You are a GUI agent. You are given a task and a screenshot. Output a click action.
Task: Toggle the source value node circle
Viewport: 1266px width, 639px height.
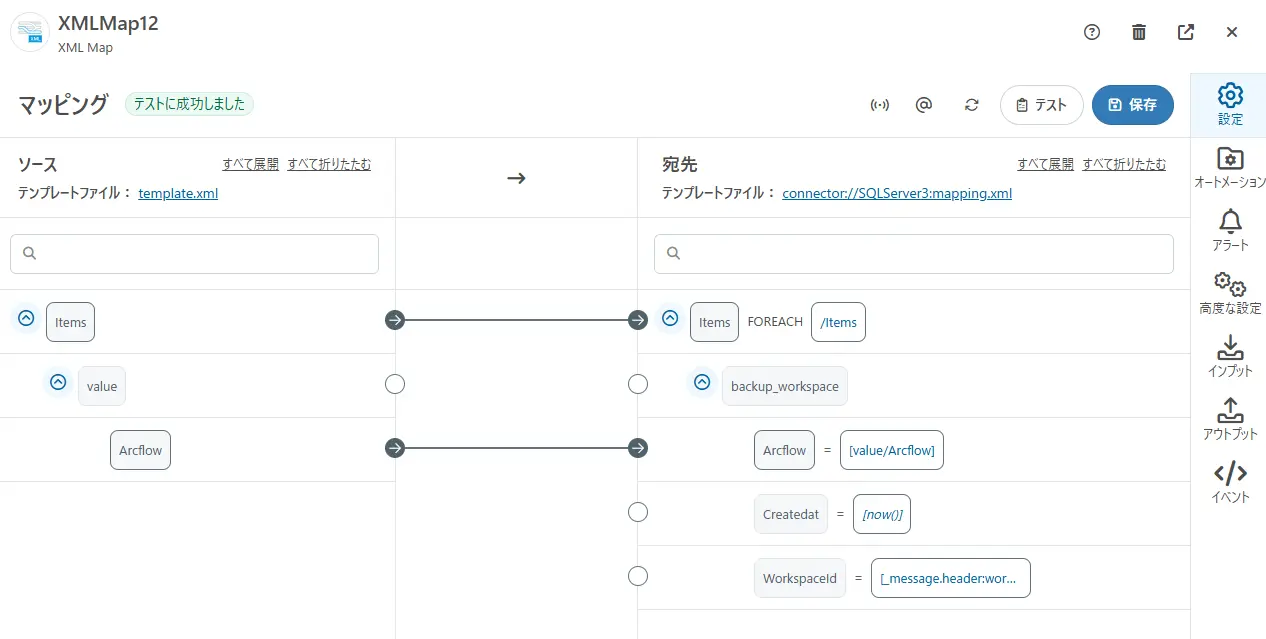(x=395, y=384)
